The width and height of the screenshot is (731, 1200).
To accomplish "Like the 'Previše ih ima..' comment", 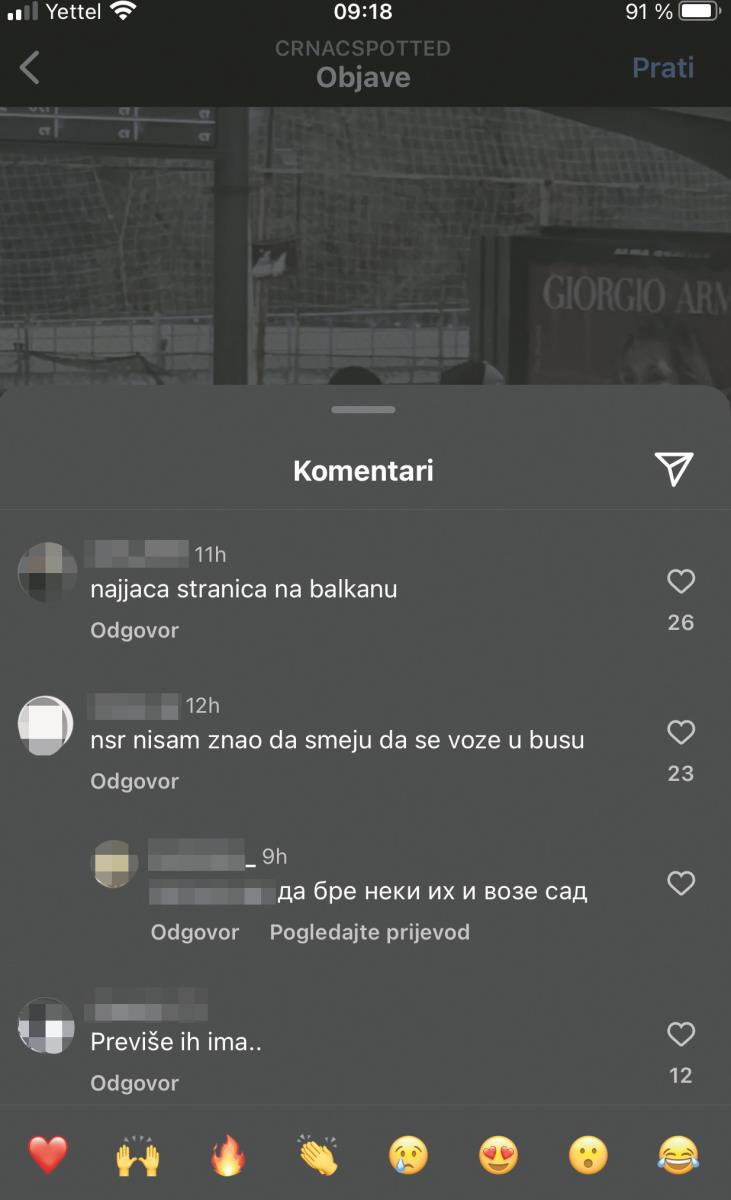I will (x=681, y=1034).
